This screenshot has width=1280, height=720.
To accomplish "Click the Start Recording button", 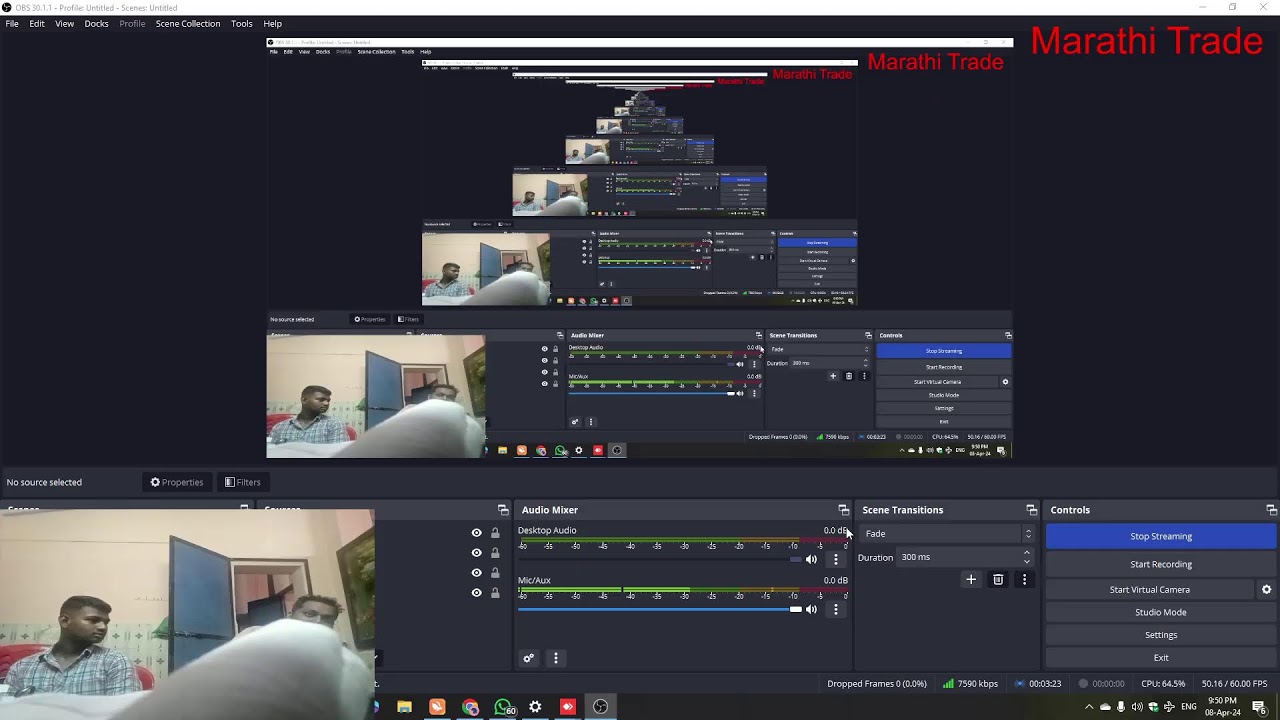I will pyautogui.click(x=1161, y=564).
